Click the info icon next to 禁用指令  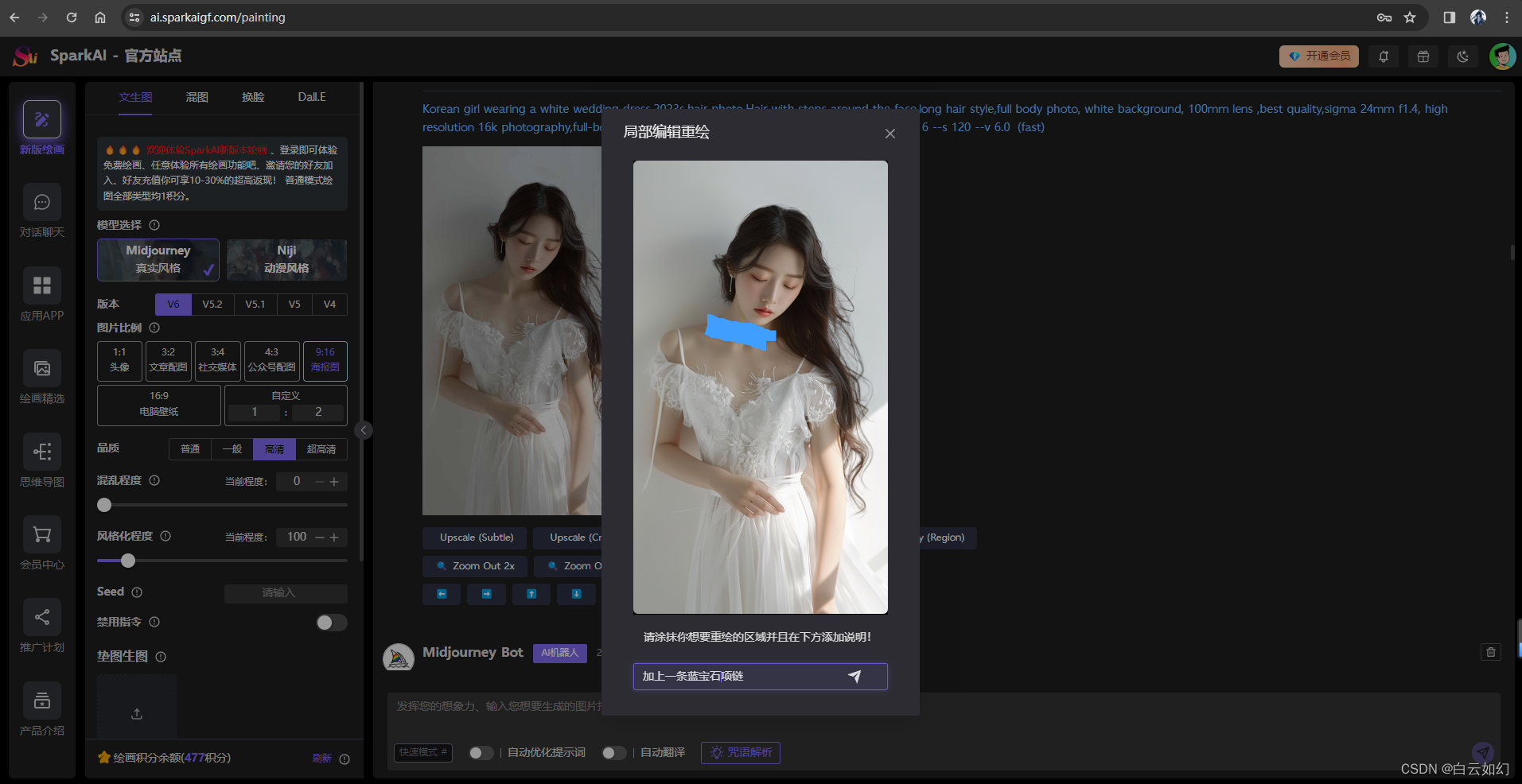click(x=154, y=622)
